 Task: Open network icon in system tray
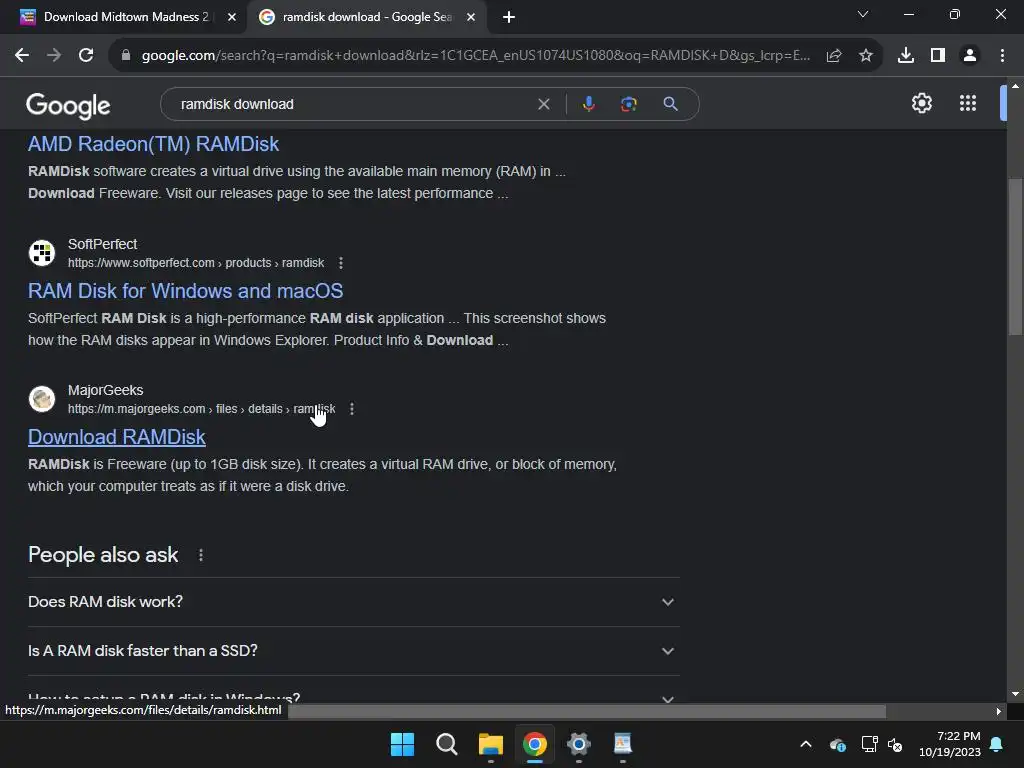click(x=869, y=744)
